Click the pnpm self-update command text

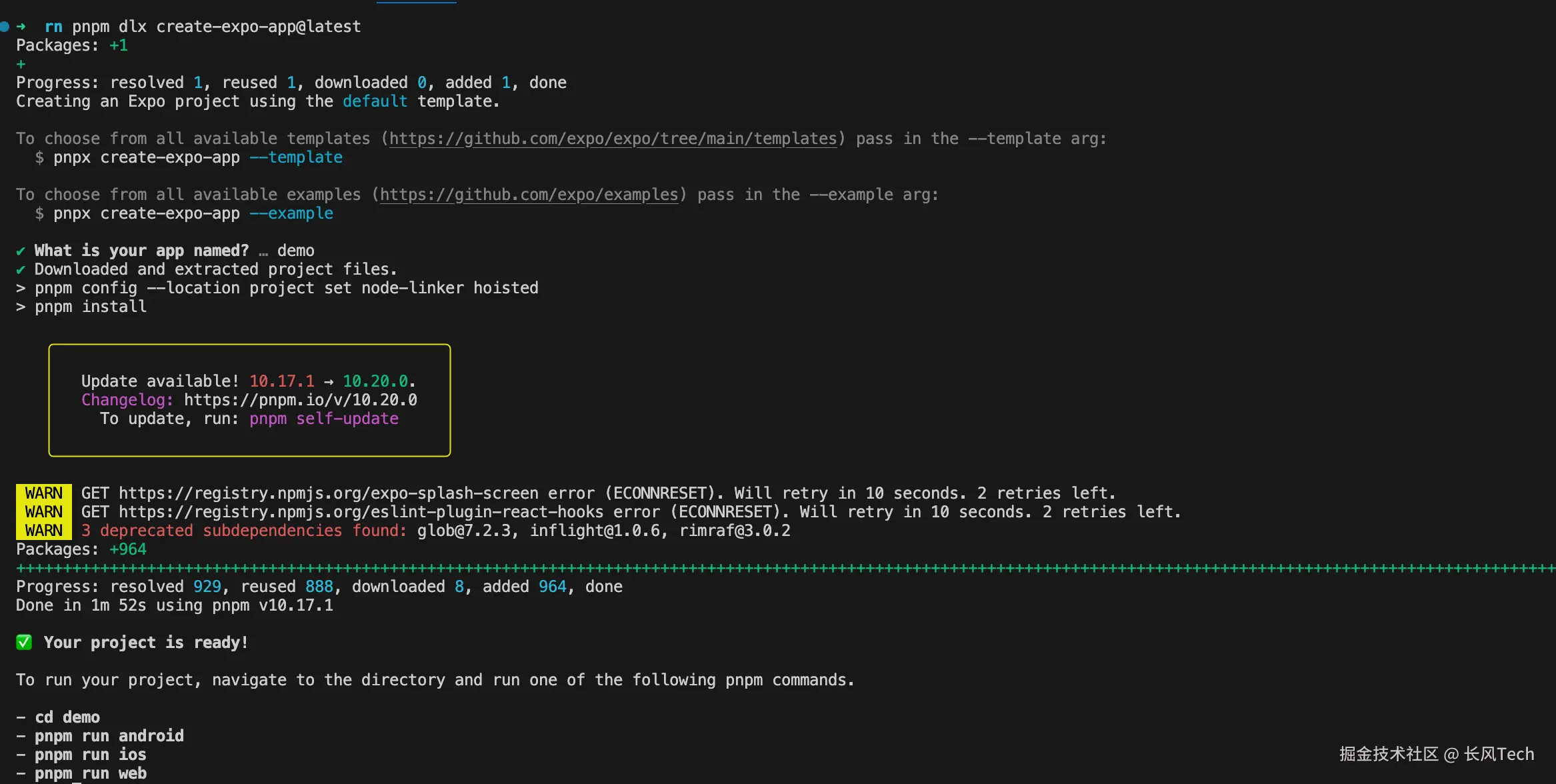(x=324, y=419)
